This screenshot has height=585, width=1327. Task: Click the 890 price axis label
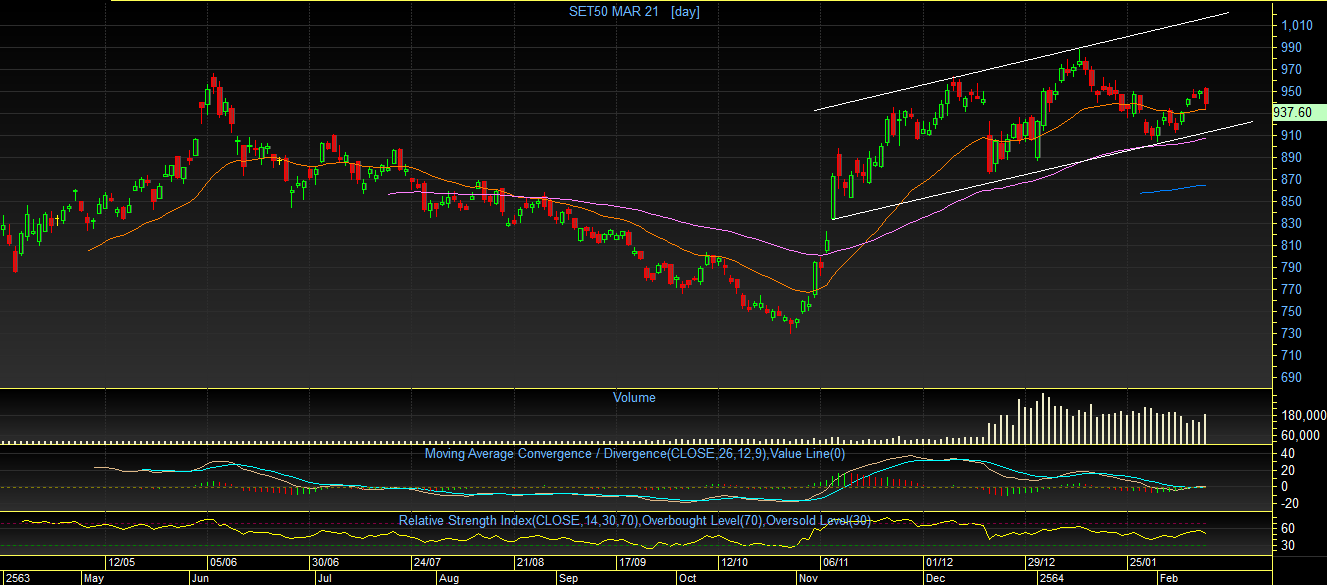point(1291,157)
